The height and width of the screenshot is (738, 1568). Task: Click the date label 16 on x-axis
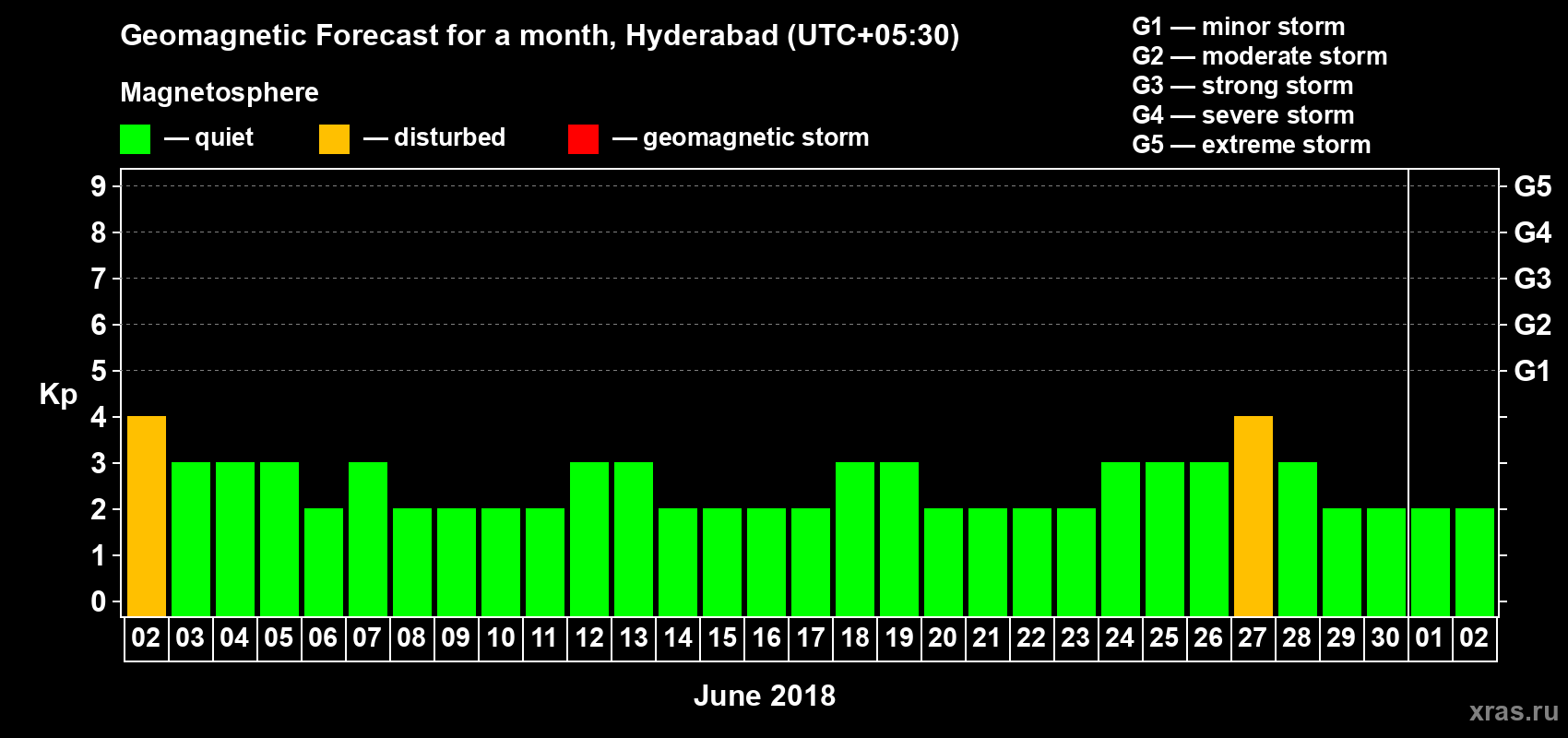tap(766, 638)
